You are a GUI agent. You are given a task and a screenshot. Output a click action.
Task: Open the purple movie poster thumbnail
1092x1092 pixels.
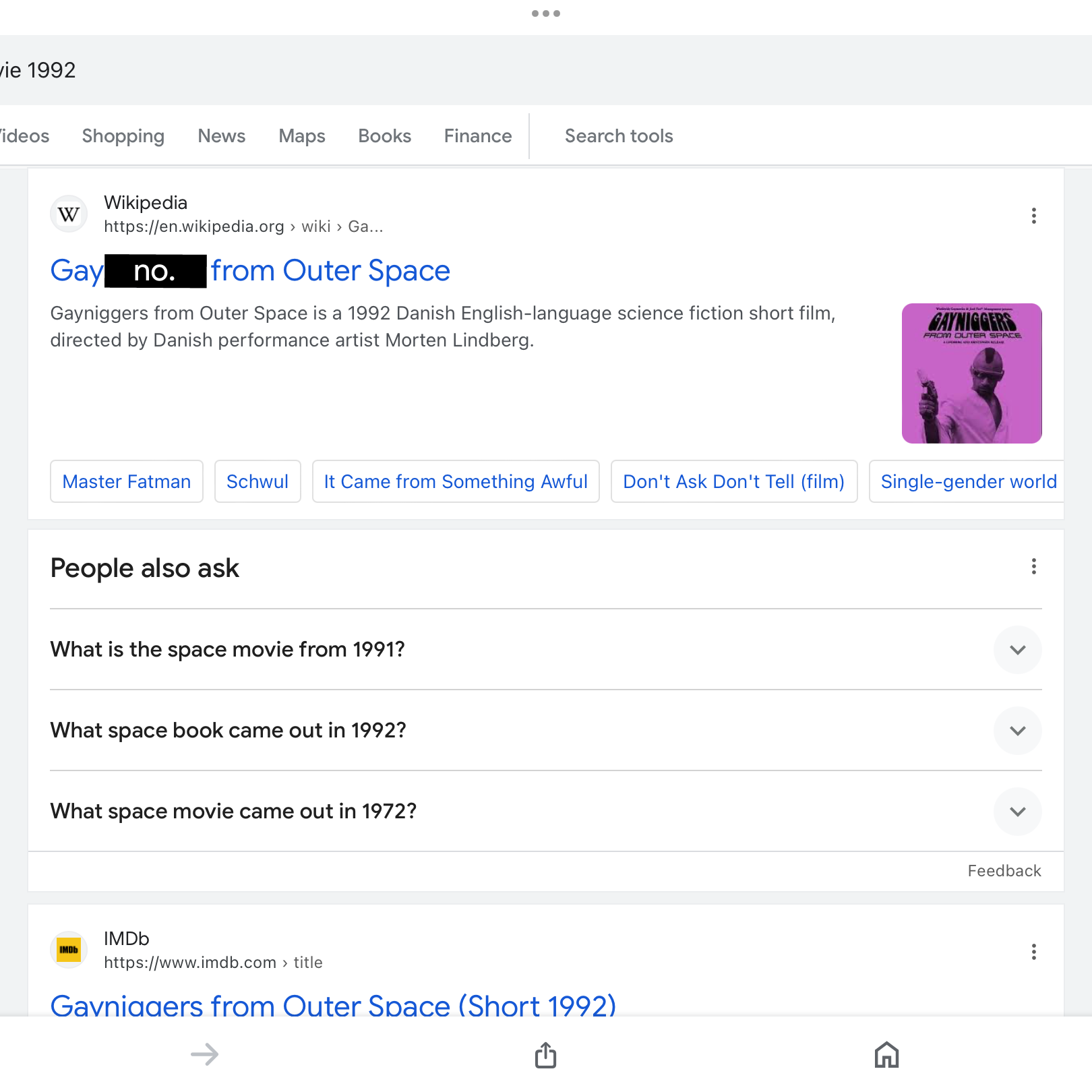(x=971, y=373)
